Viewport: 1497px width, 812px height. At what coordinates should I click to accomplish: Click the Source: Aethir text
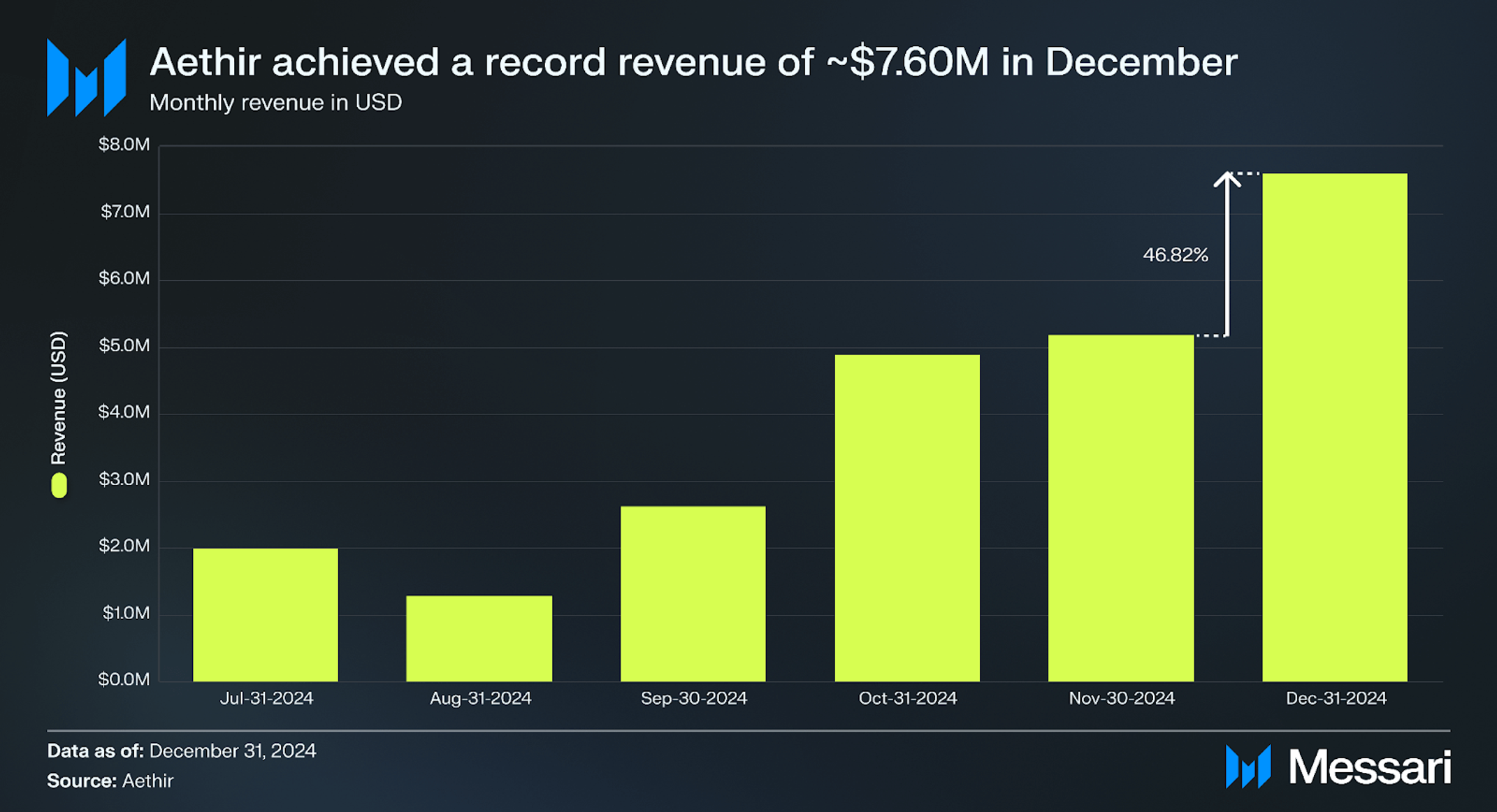coord(110,781)
